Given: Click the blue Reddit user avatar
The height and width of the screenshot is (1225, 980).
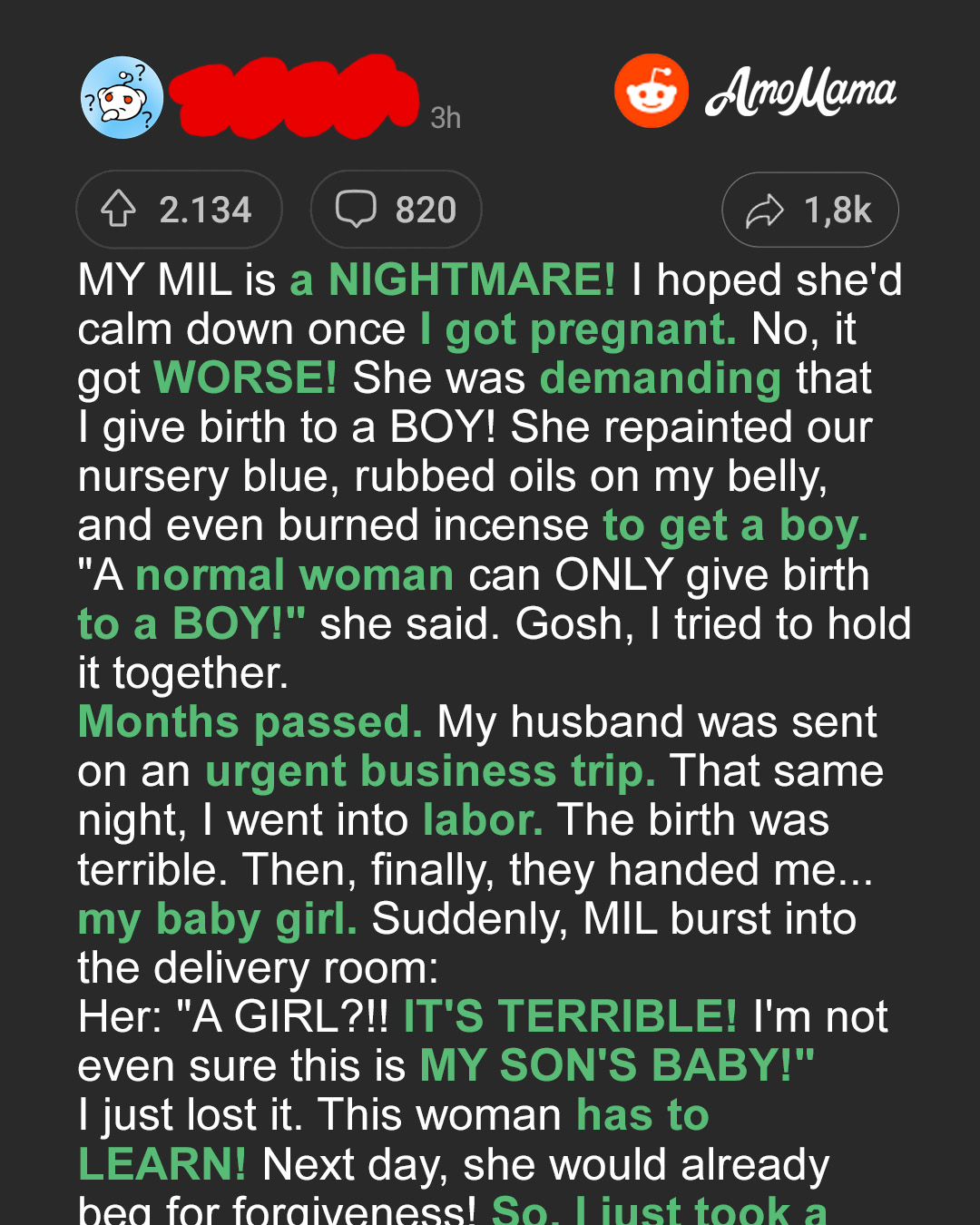Looking at the screenshot, I should [122, 97].
